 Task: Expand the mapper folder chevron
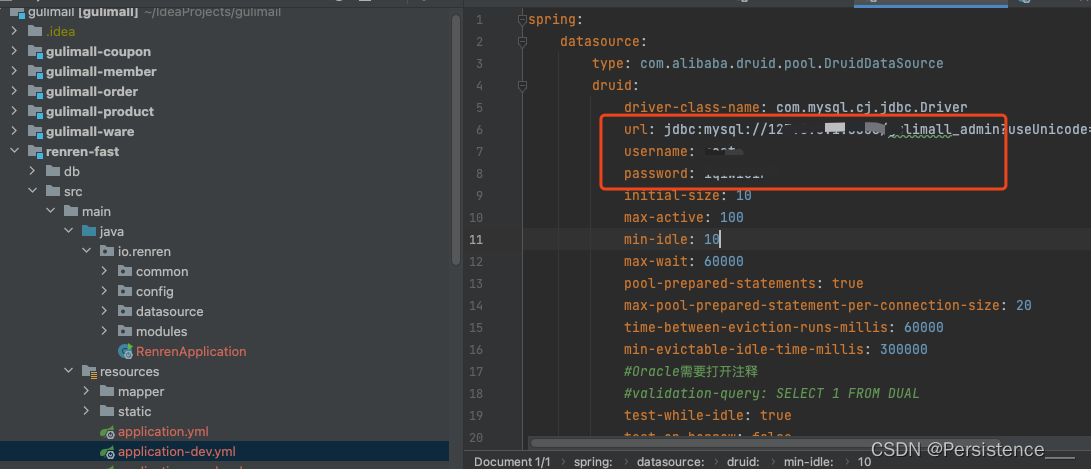86,392
